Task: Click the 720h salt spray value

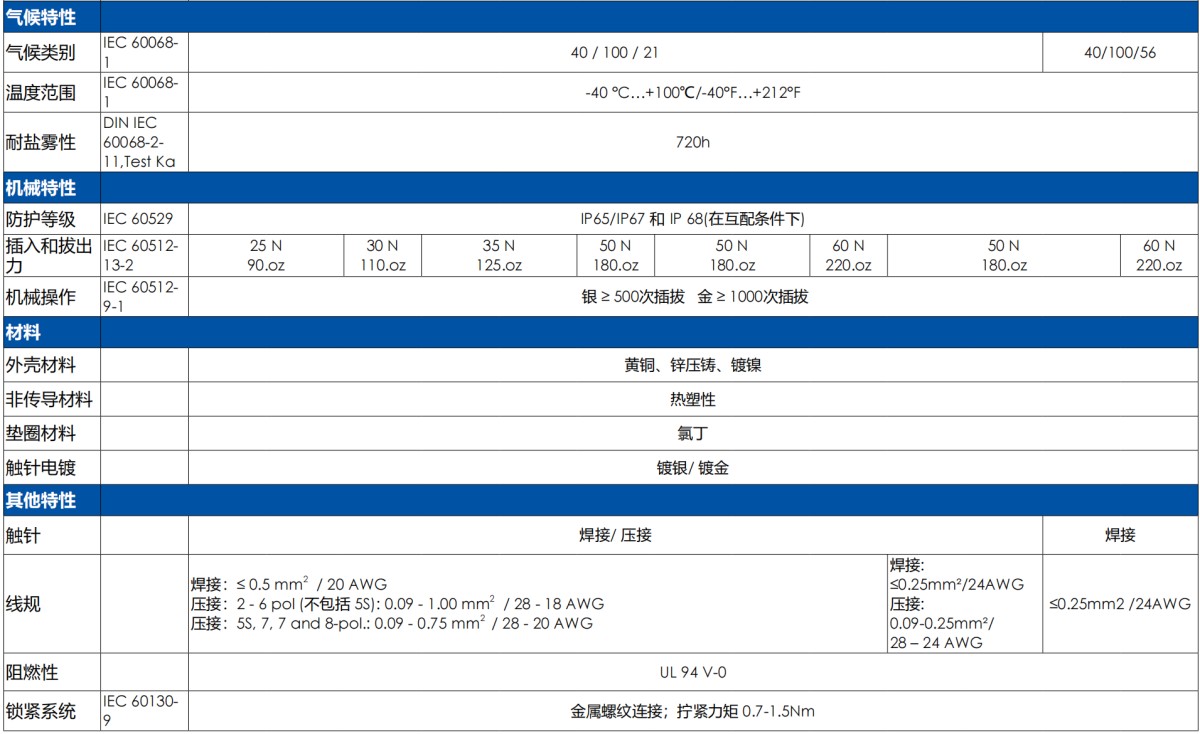Action: point(690,141)
